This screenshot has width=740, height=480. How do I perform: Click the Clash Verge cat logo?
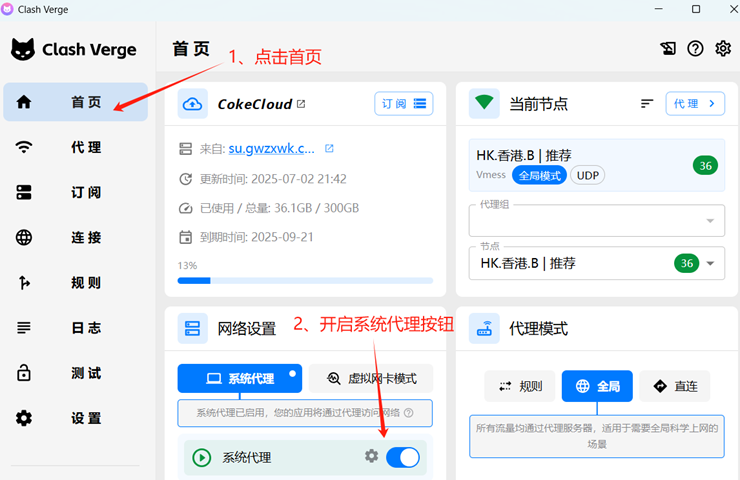(x=23, y=49)
